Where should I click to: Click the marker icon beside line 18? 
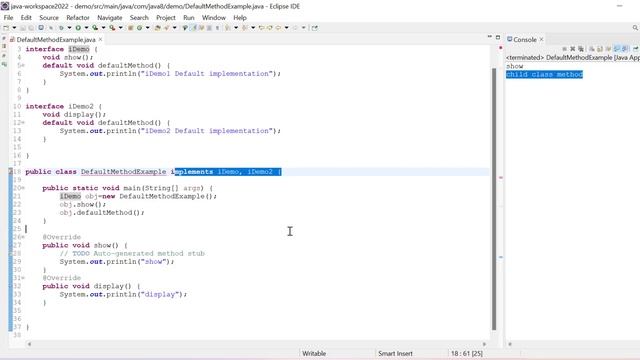click(x=11, y=172)
